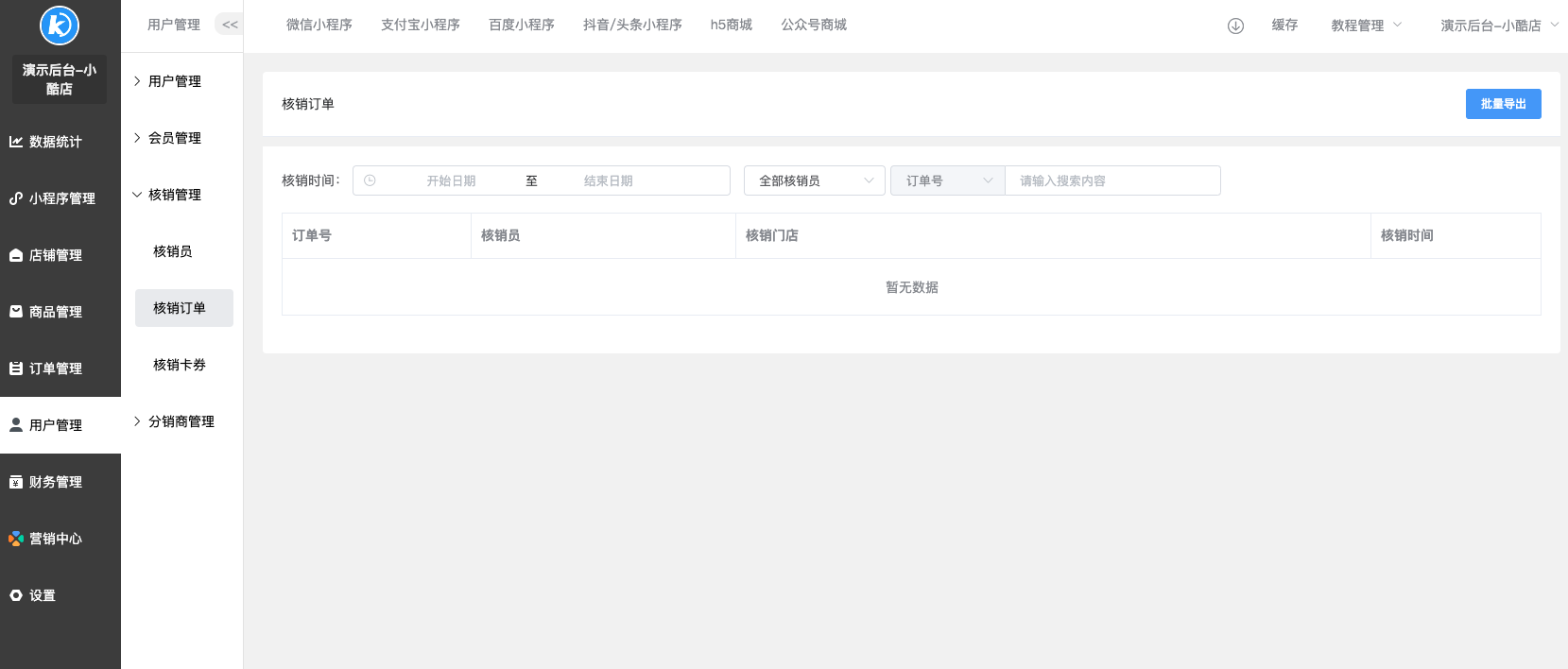Switch to h5商城 tab
Screen dimensions: 1568x669
(x=732, y=25)
